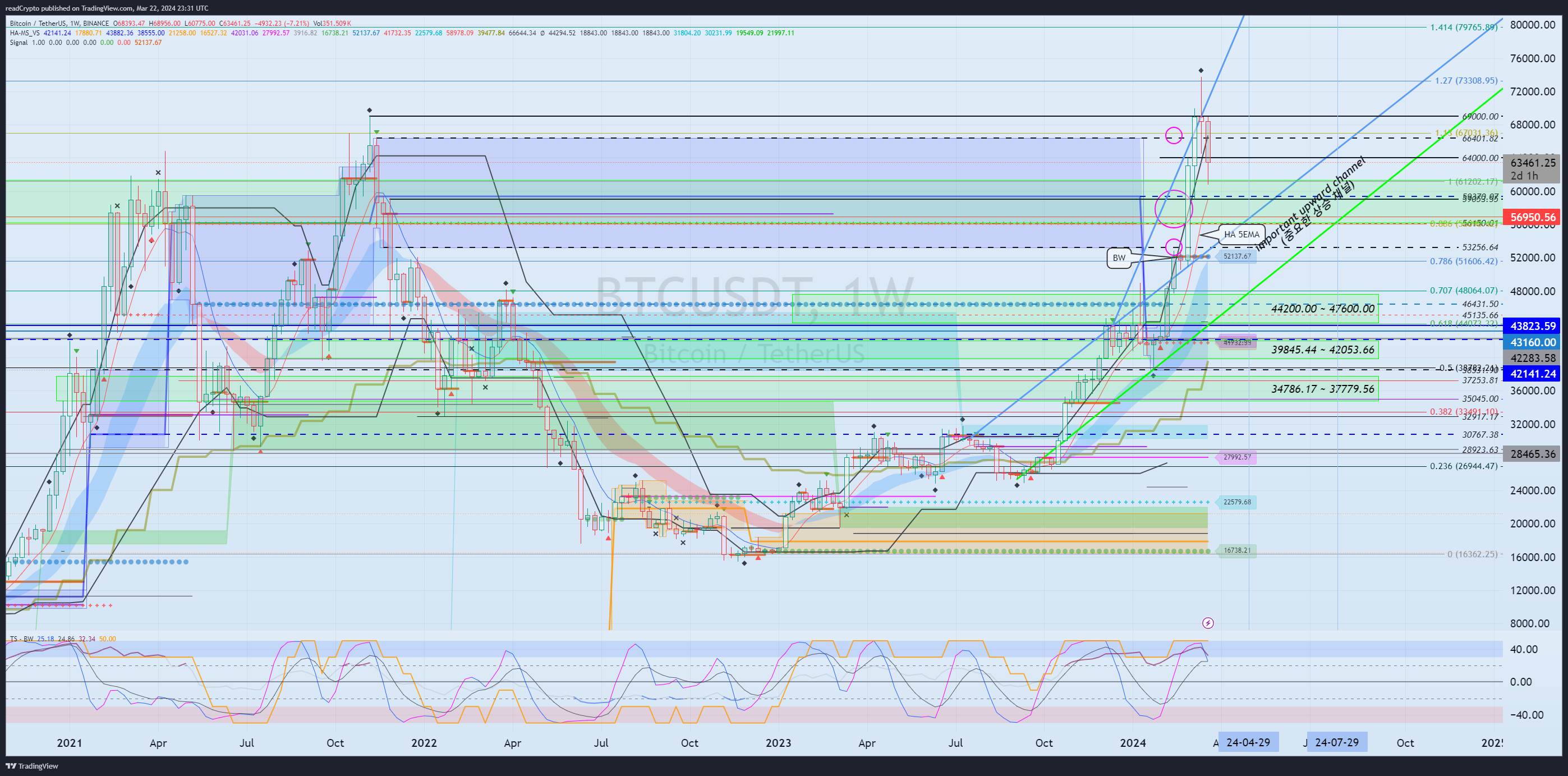Click the 27992.57 pink value tag

pyautogui.click(x=1236, y=457)
